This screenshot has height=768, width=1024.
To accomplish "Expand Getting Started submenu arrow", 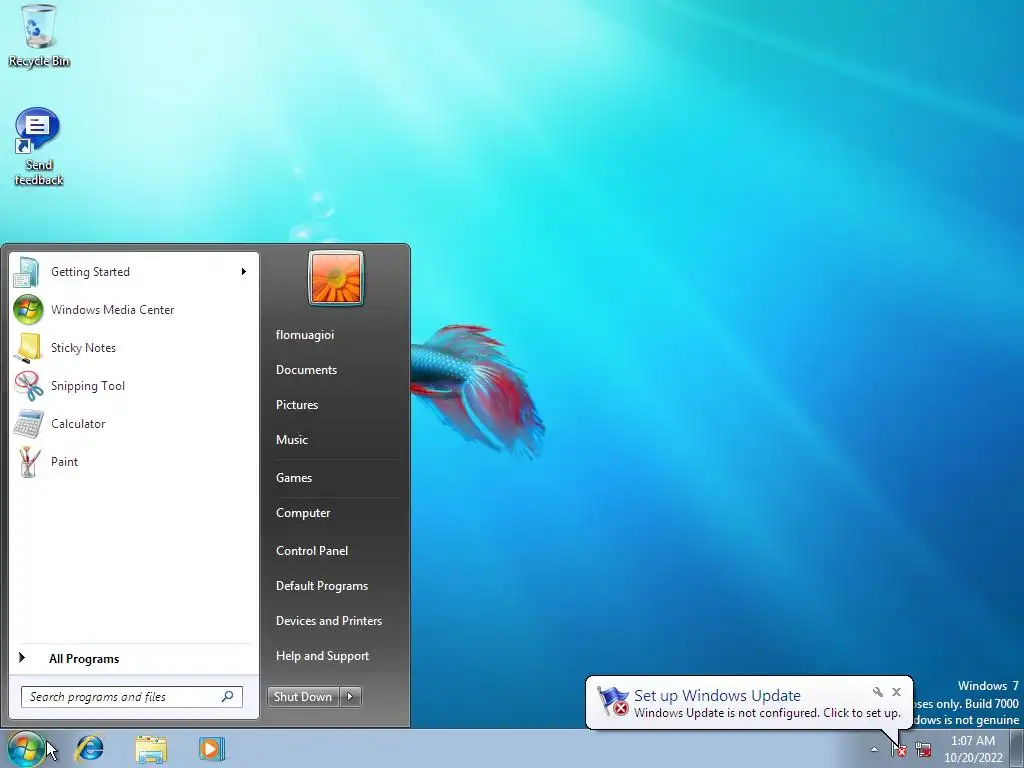I will [x=244, y=272].
